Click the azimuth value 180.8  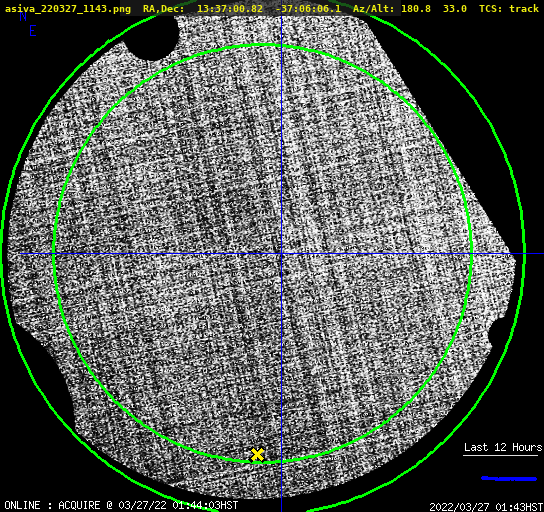coord(416,9)
